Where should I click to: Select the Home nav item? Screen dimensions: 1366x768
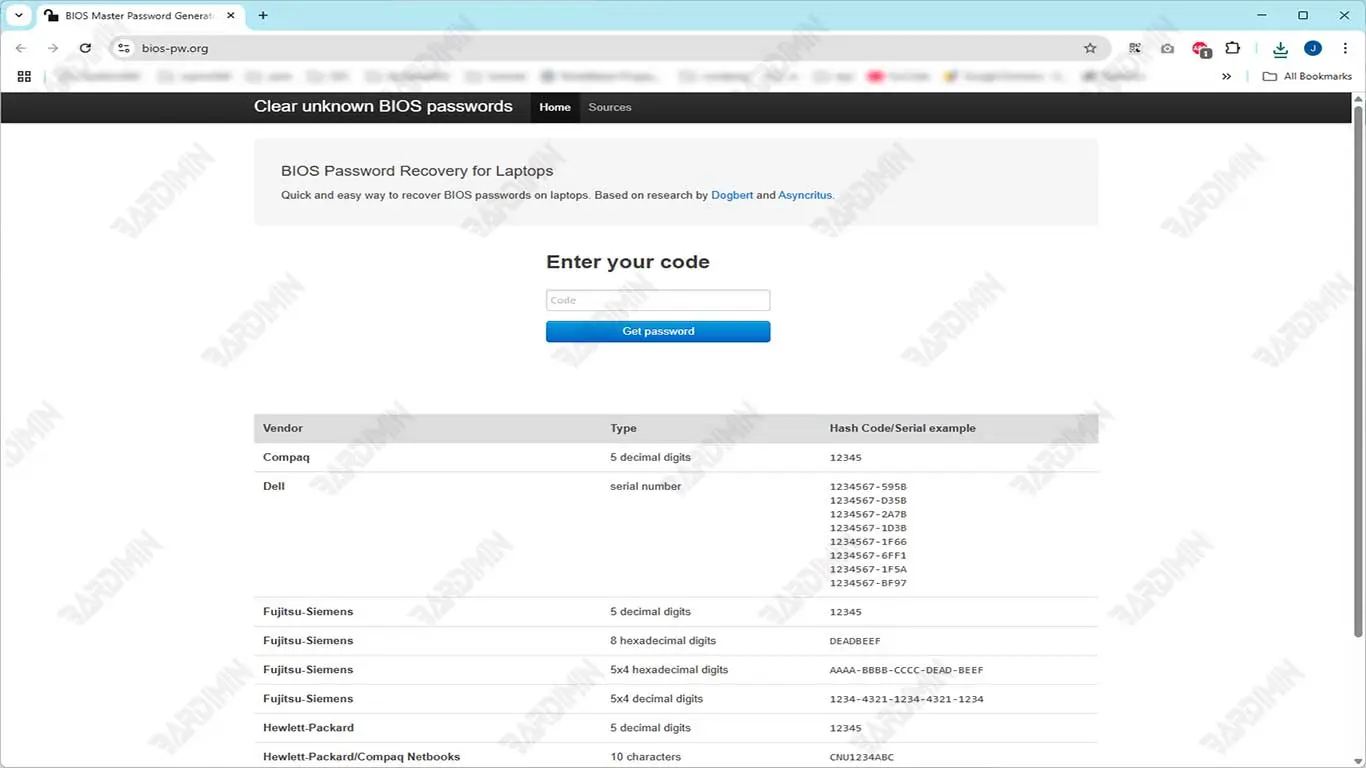coord(554,107)
